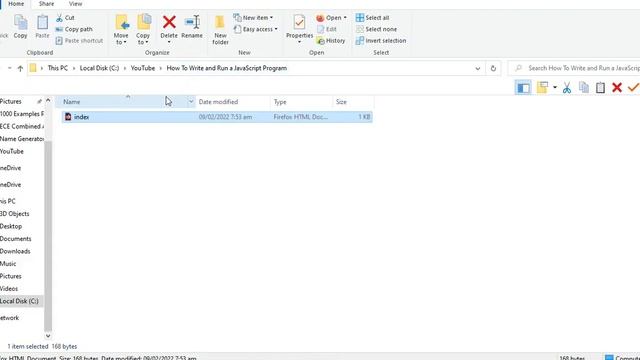This screenshot has height=360, width=640.
Task: Switch to the View ribbon tab
Action: pos(75,4)
